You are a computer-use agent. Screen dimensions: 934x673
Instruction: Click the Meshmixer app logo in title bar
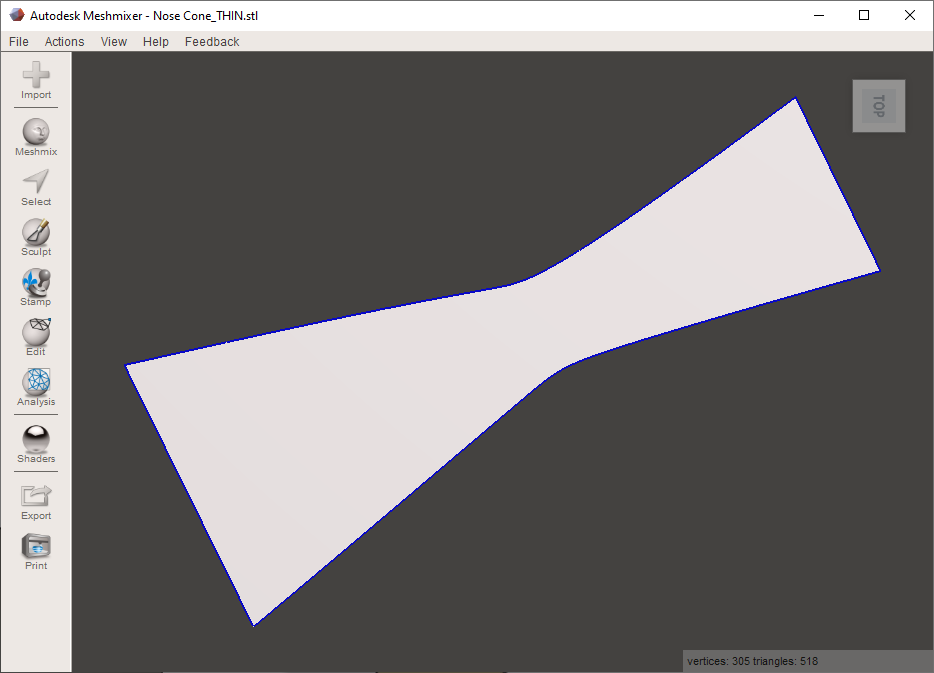click(17, 15)
